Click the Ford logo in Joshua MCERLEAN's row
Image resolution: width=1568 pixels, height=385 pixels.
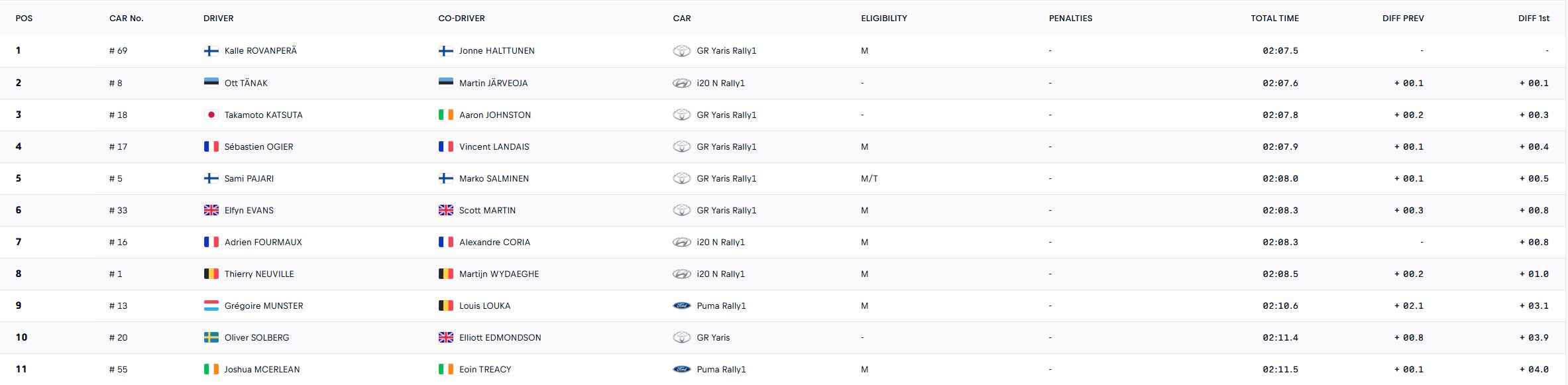(681, 369)
